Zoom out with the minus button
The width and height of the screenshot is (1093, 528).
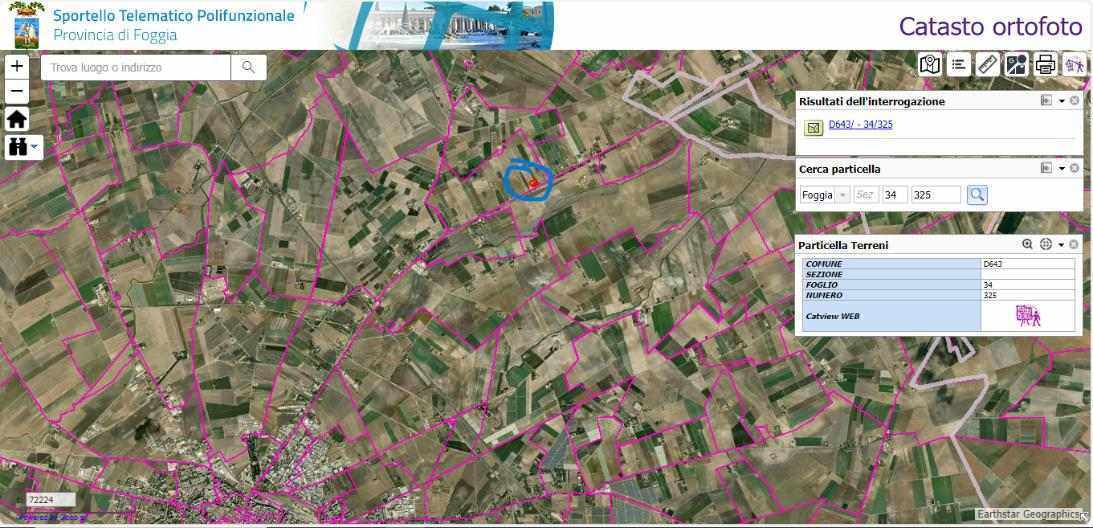[17, 92]
